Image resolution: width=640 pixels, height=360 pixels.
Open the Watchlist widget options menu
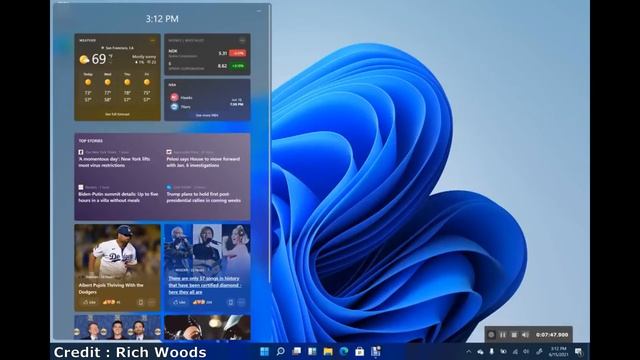(x=242, y=40)
